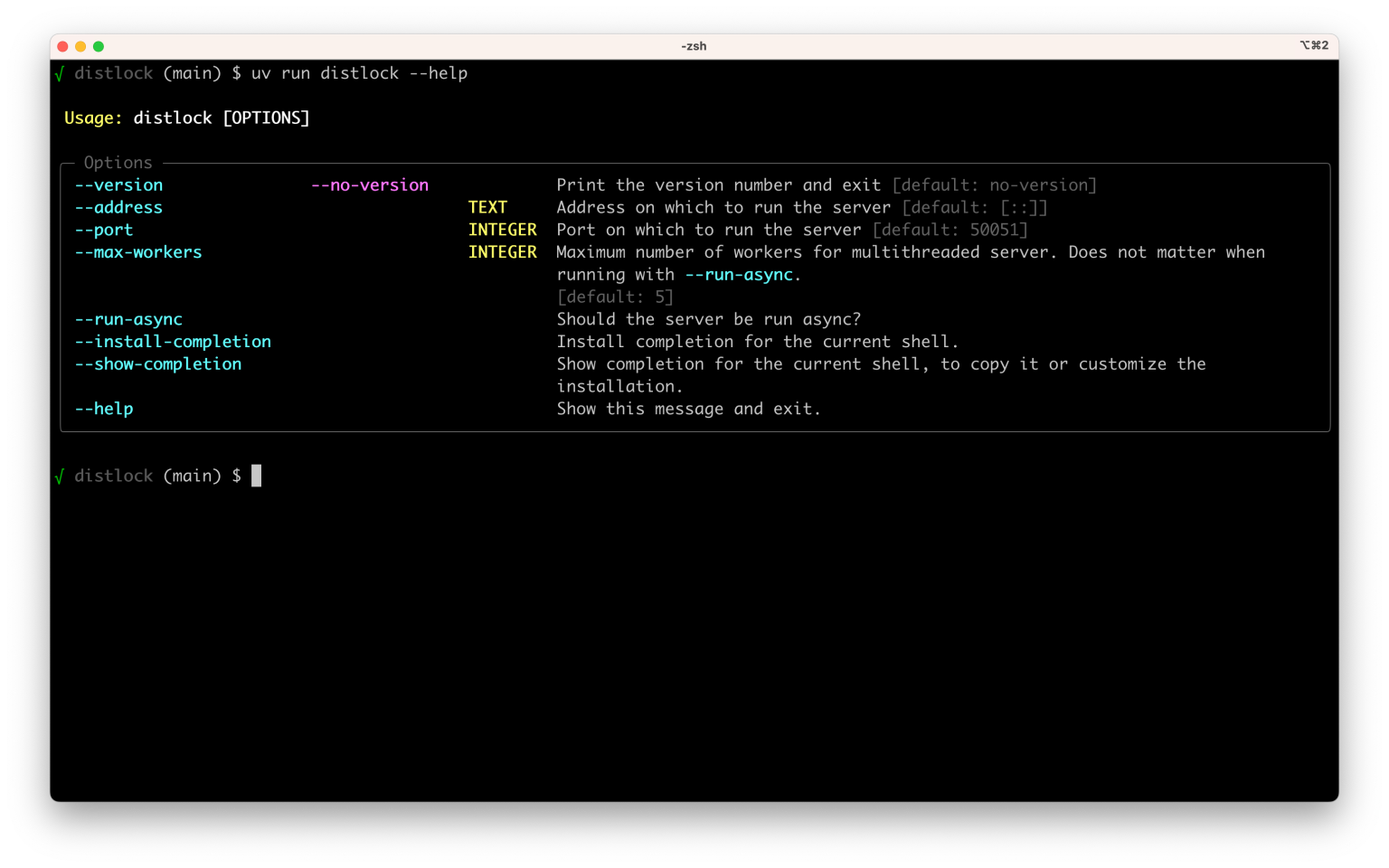Click --run-async in the left options column
Viewport: 1389px width, 868px height.
click(128, 319)
